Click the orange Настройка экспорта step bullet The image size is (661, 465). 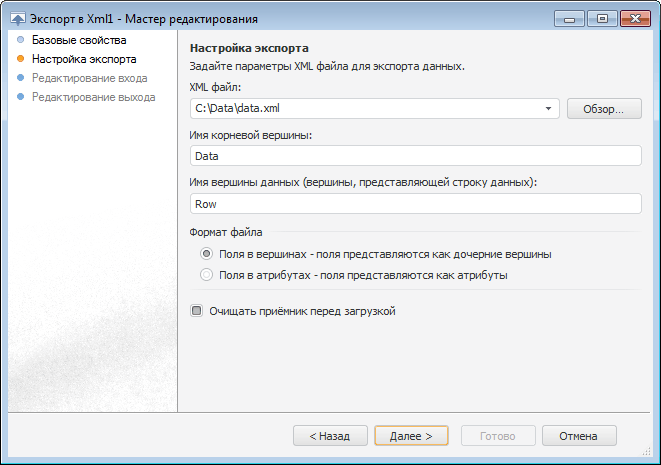click(x=20, y=60)
